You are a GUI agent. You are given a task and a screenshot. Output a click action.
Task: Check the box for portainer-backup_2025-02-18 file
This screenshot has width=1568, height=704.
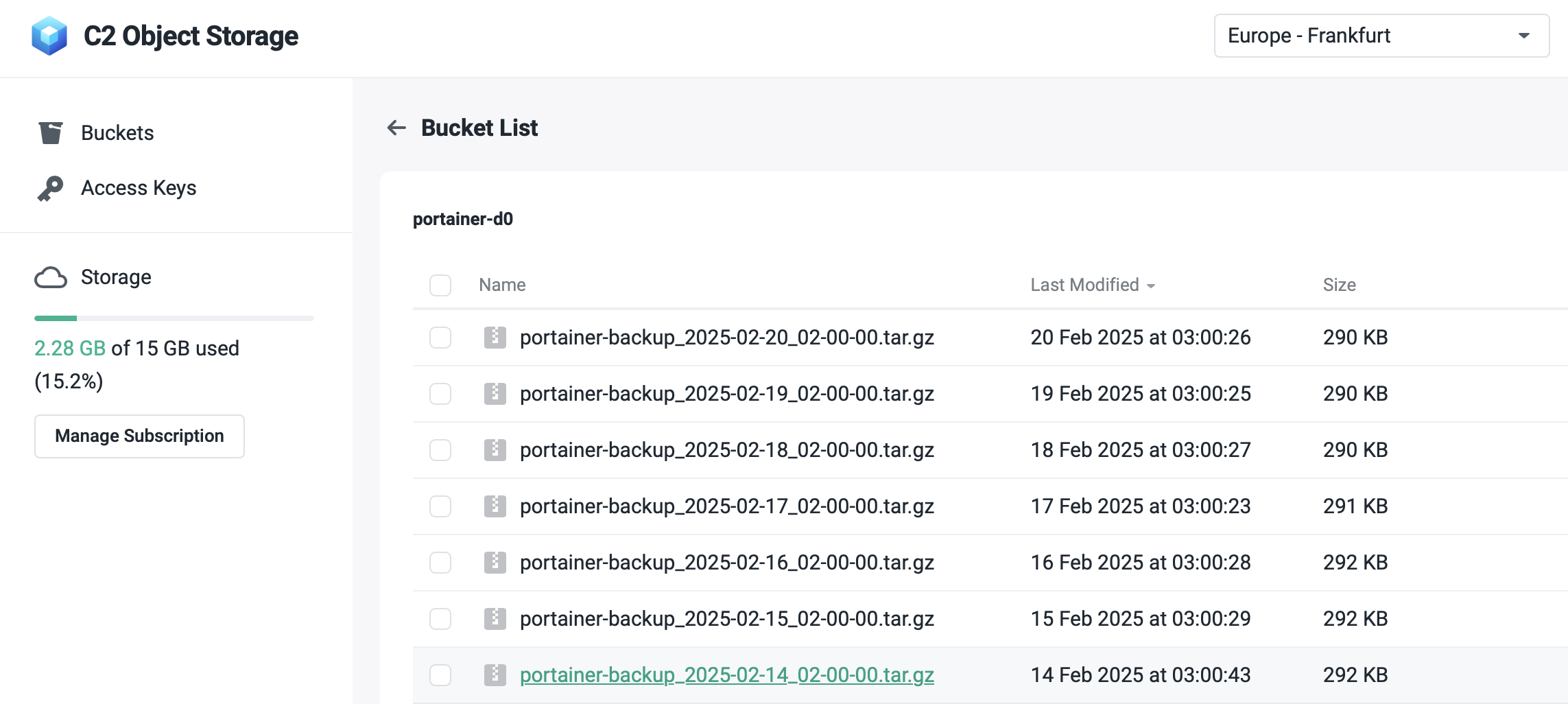pyautogui.click(x=440, y=450)
